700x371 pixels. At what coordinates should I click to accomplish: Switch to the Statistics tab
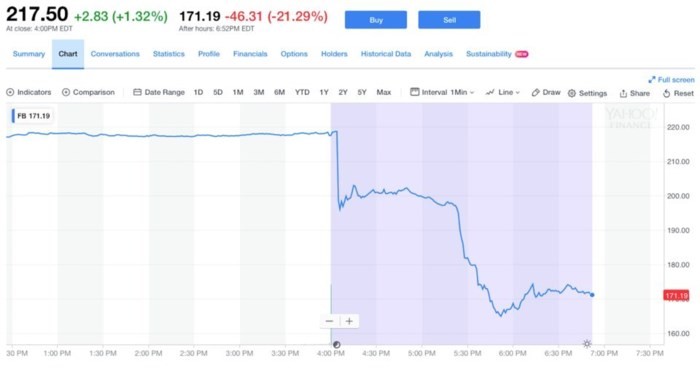coord(169,54)
